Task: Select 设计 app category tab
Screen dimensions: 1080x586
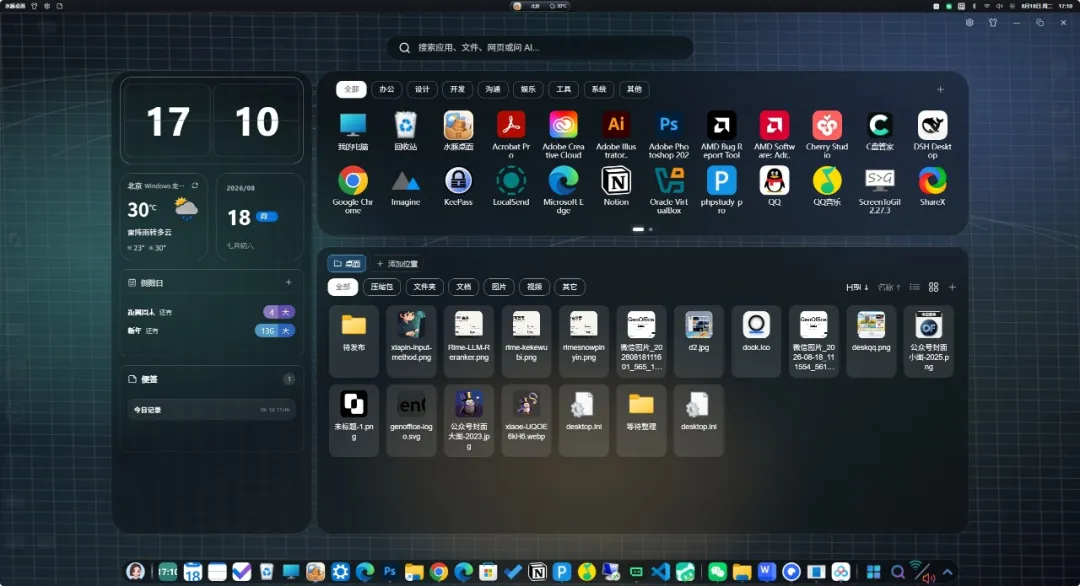Action: coord(422,90)
